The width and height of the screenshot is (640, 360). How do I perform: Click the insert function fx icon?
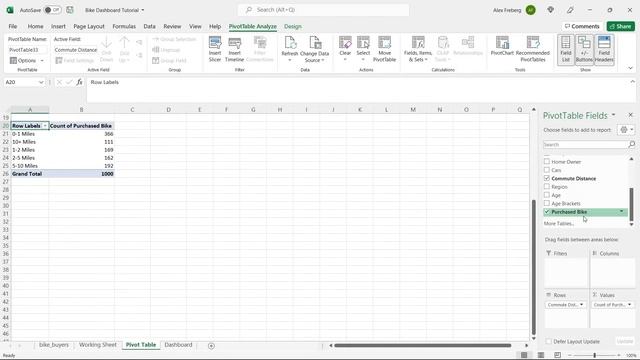pos(80,82)
